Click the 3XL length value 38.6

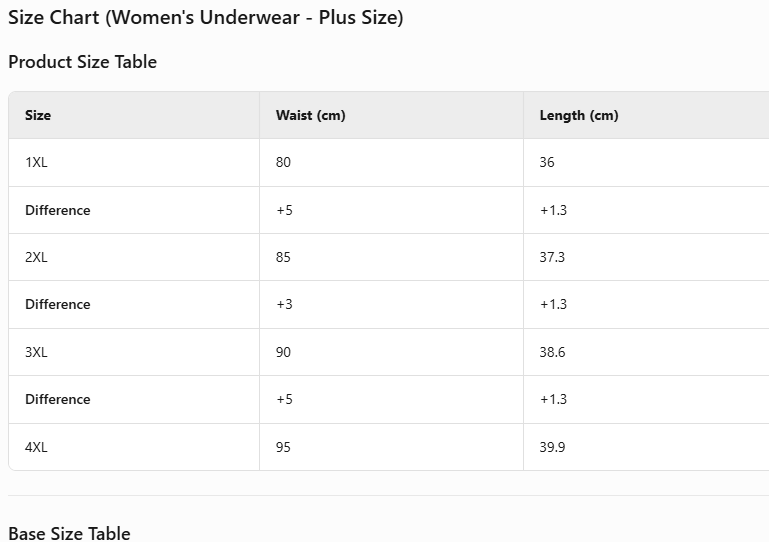[552, 352]
